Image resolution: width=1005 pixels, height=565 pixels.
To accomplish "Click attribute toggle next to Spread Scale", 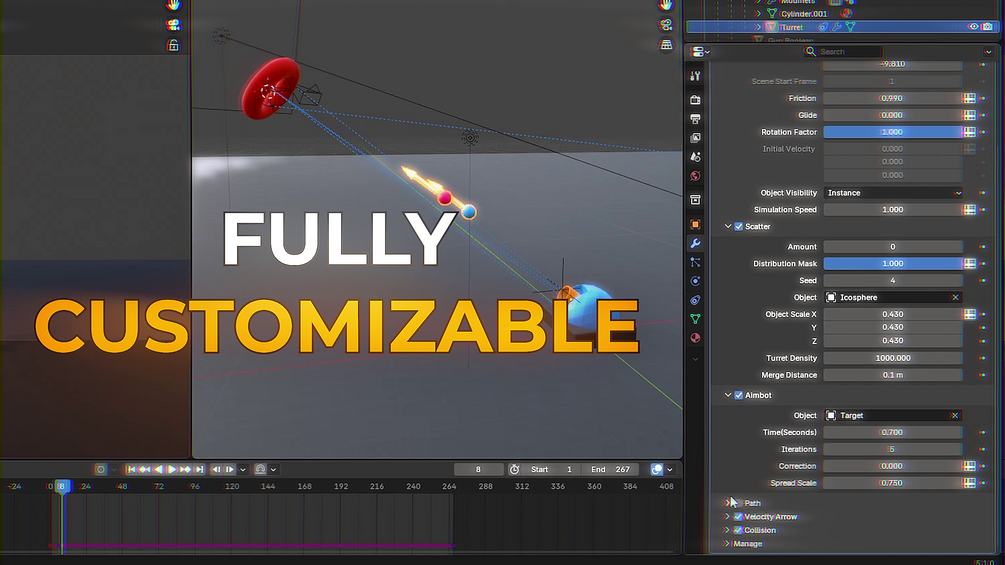I will tap(970, 483).
